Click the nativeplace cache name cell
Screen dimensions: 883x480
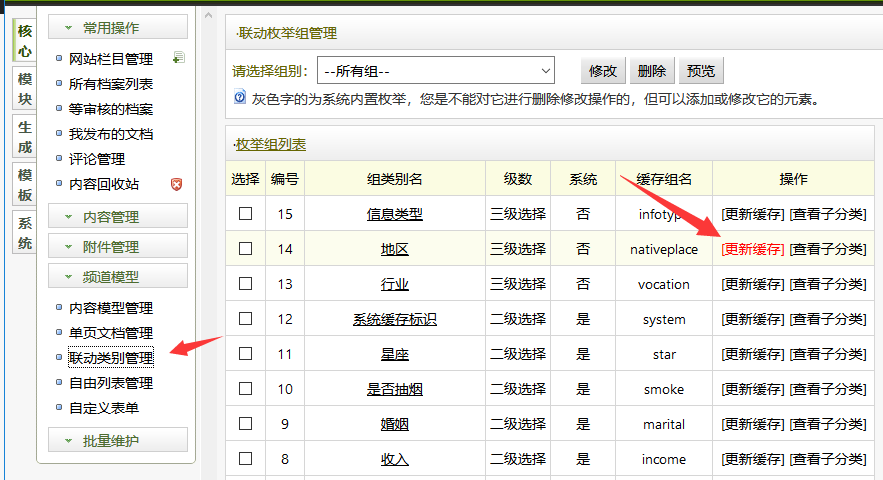[x=664, y=249]
